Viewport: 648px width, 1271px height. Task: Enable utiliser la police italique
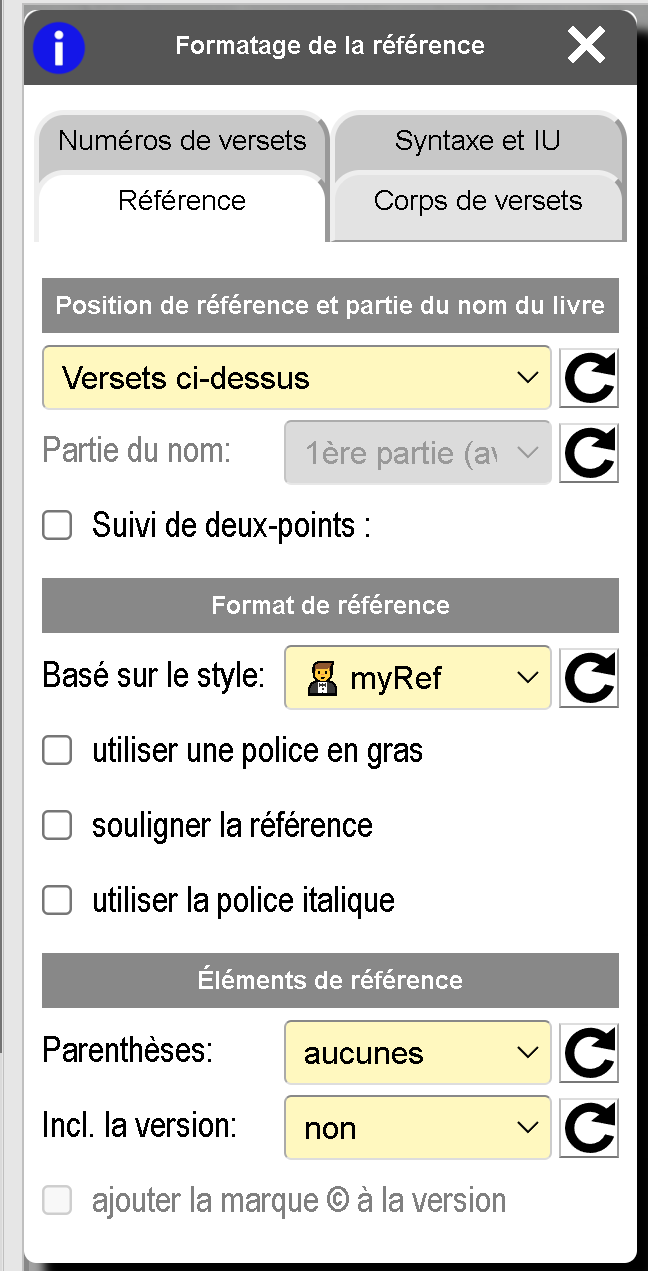click(x=57, y=900)
